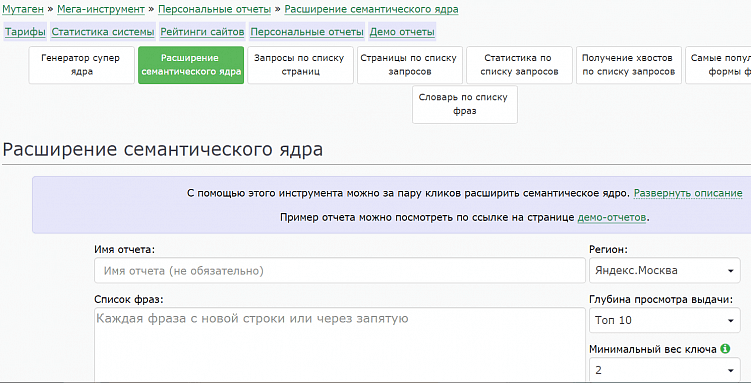The width and height of the screenshot is (751, 383).
Task: Open the Минимальный вес ключа dropdown
Action: pyautogui.click(x=665, y=370)
